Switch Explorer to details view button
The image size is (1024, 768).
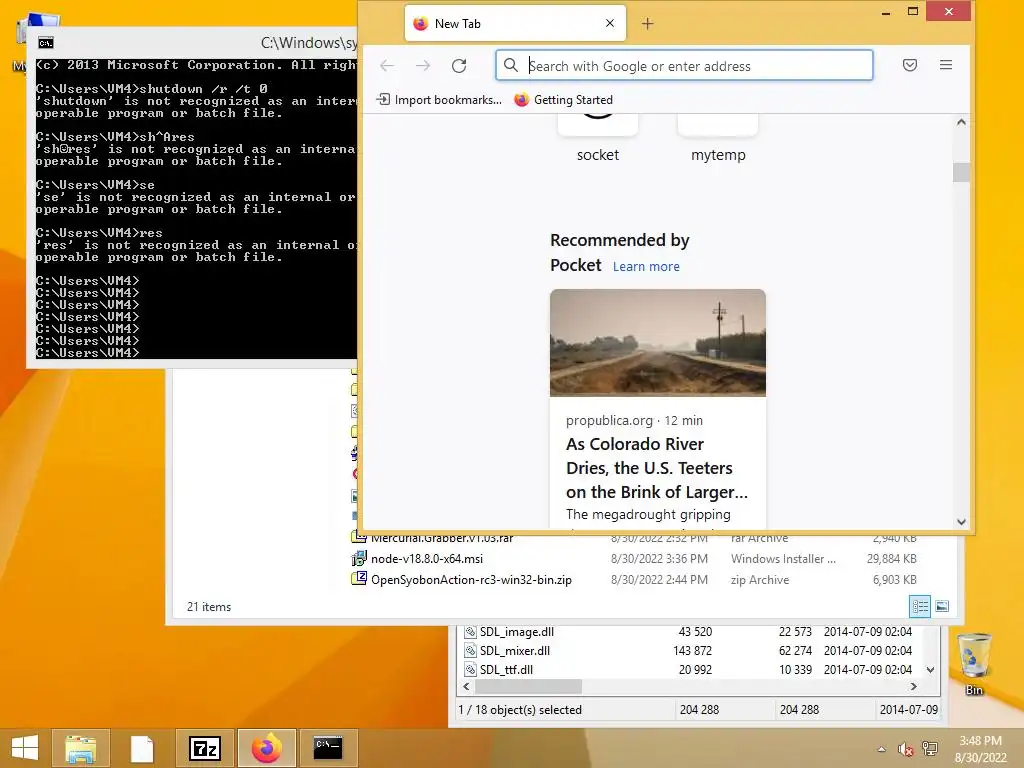click(x=920, y=606)
